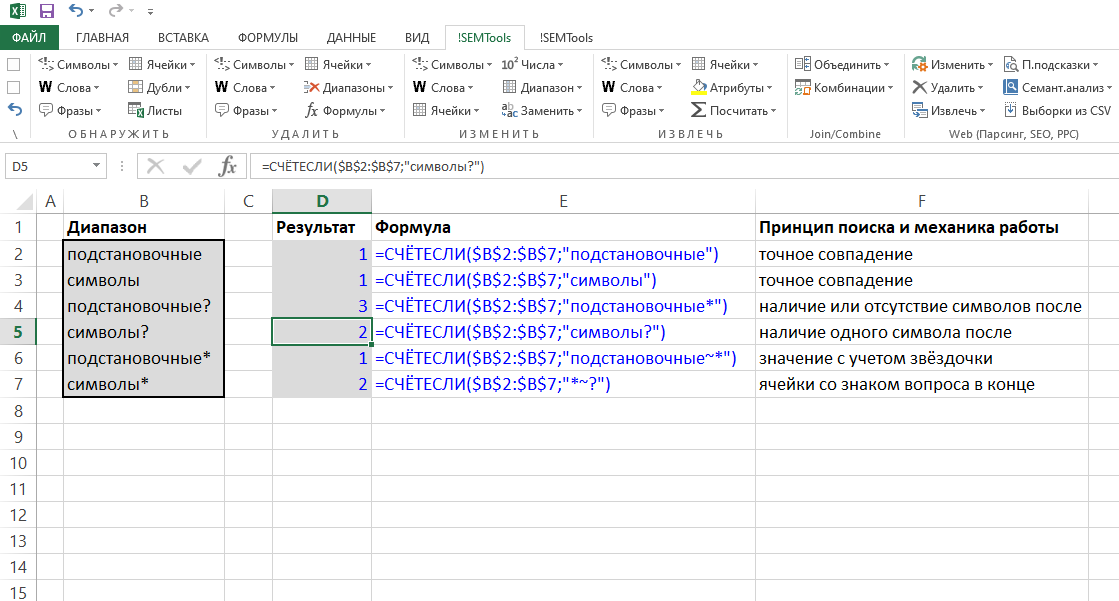Open Фразы dropdown in УДАЛИТЬ group
1119x601 pixels.
click(x=246, y=111)
